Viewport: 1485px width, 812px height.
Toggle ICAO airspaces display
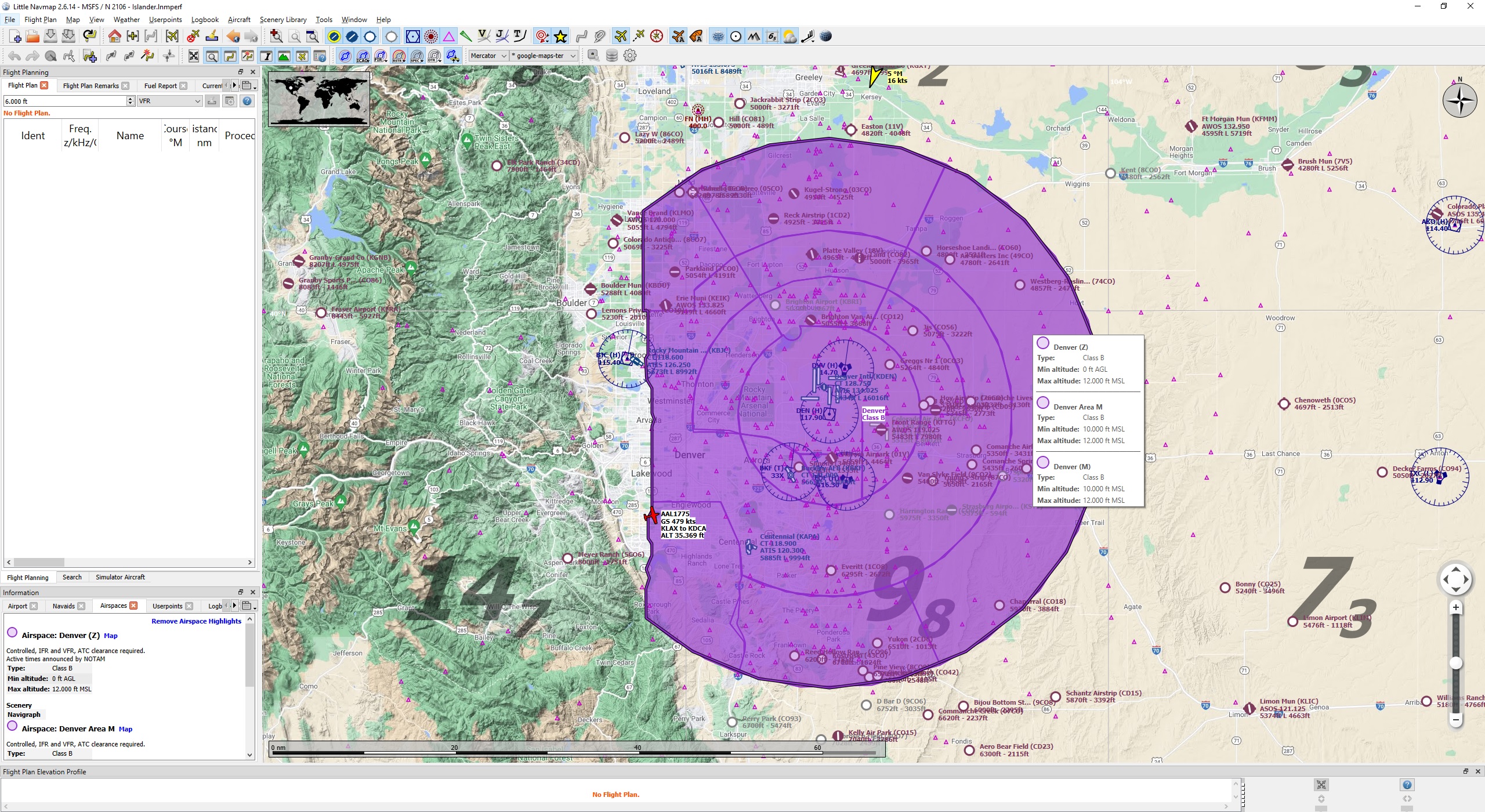tap(363, 56)
